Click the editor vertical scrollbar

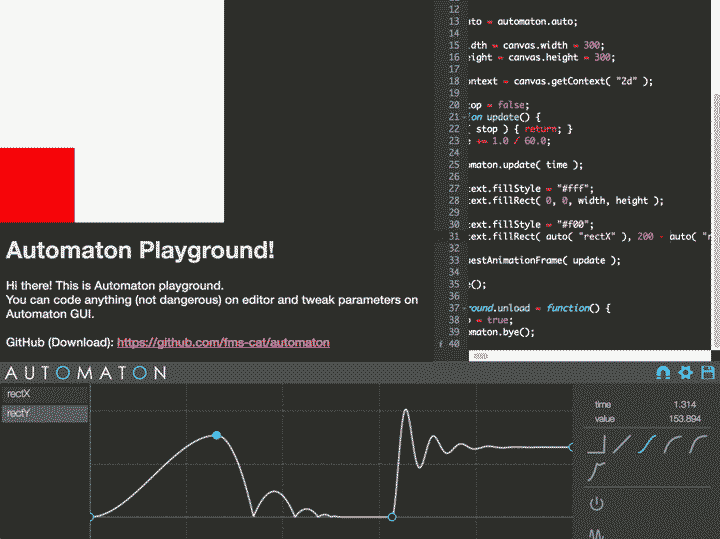(715, 220)
